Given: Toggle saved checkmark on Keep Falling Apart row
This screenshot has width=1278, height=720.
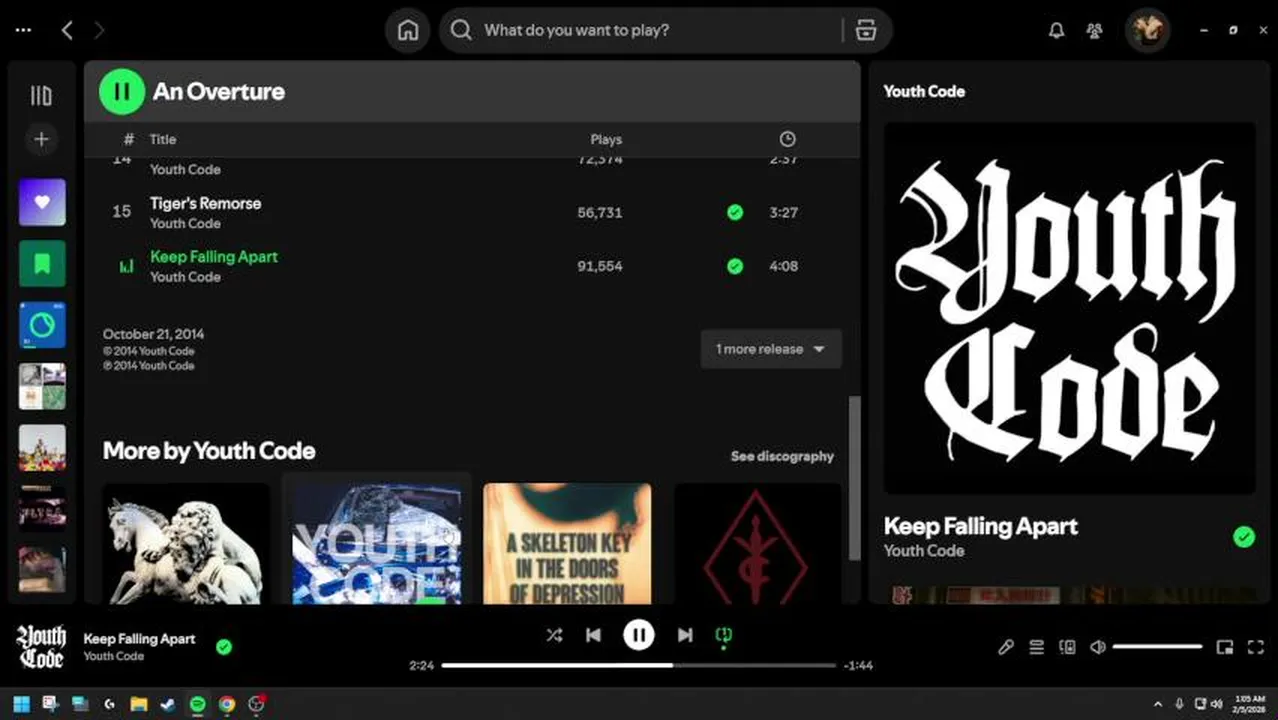Looking at the screenshot, I should [x=735, y=266].
